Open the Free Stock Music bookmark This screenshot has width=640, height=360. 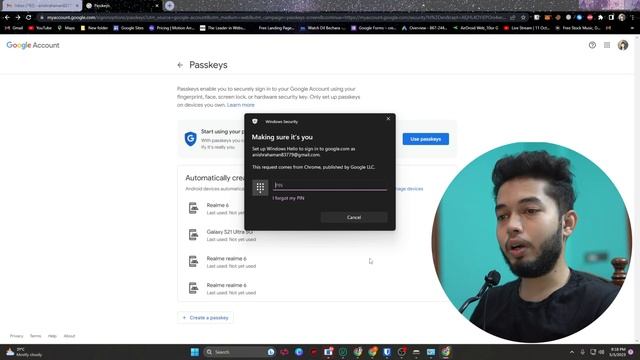(578, 28)
